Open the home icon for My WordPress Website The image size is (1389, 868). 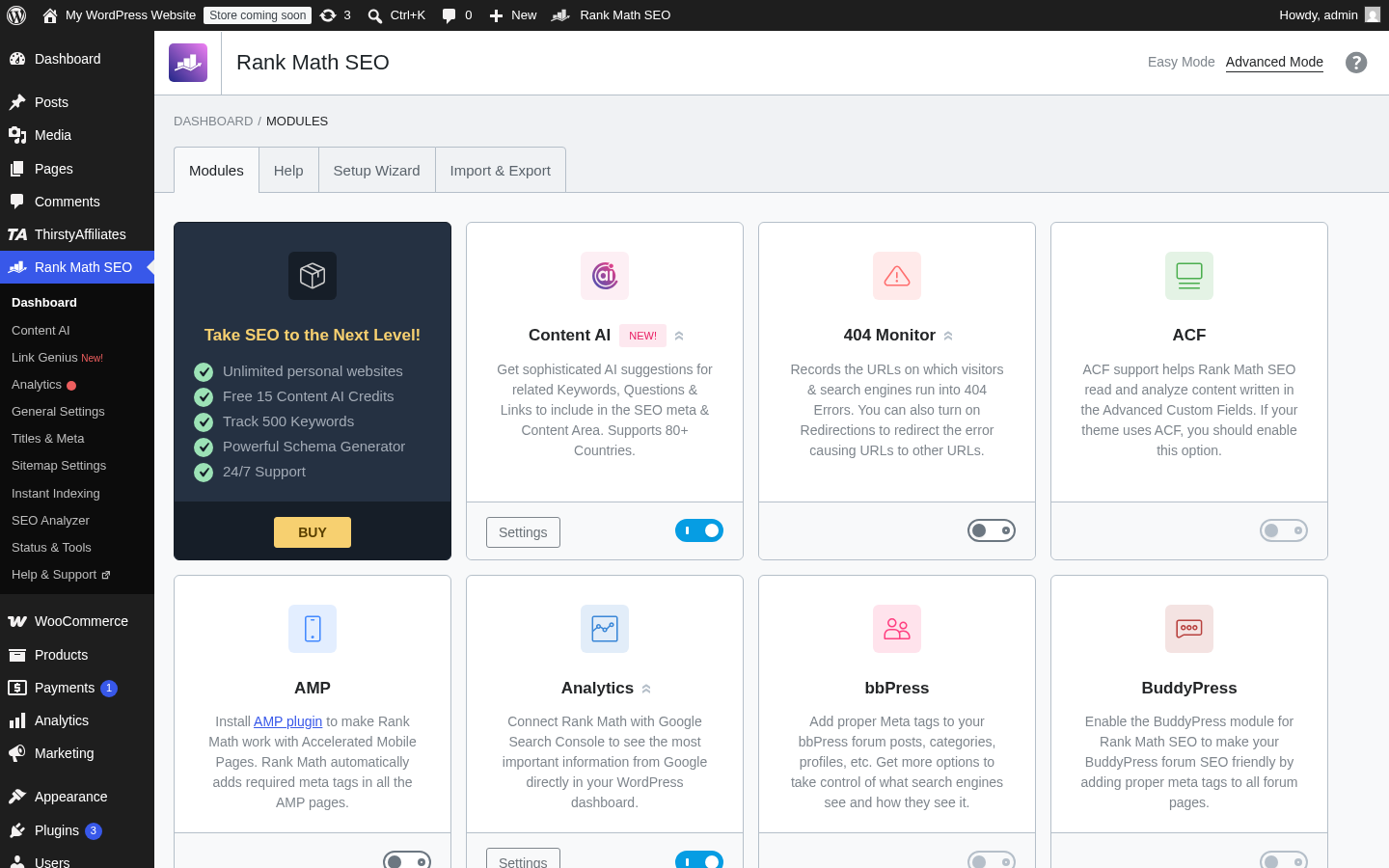point(50,15)
